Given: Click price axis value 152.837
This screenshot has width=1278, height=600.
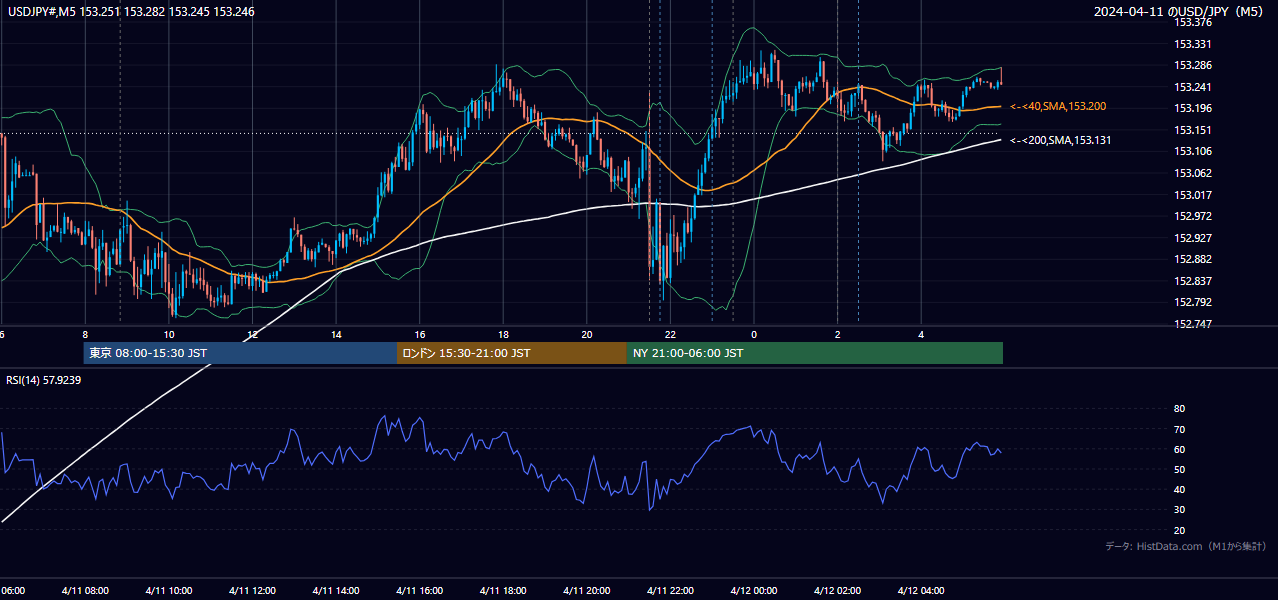Looking at the screenshot, I should [x=1192, y=281].
